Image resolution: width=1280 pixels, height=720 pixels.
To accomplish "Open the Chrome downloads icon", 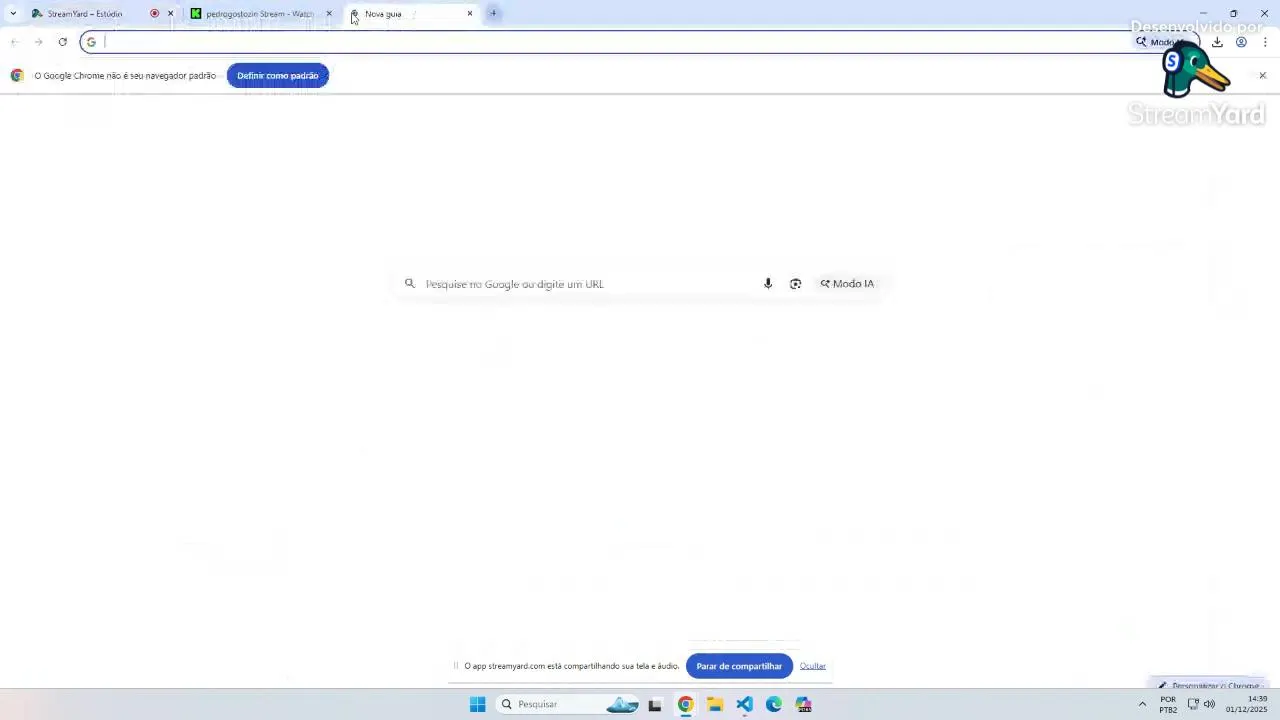I will 1217,42.
